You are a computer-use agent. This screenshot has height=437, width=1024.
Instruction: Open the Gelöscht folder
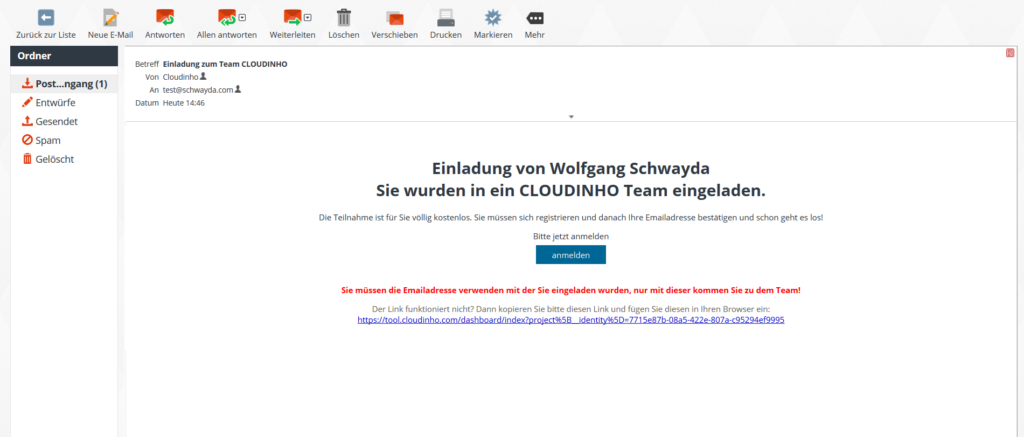pos(64,159)
